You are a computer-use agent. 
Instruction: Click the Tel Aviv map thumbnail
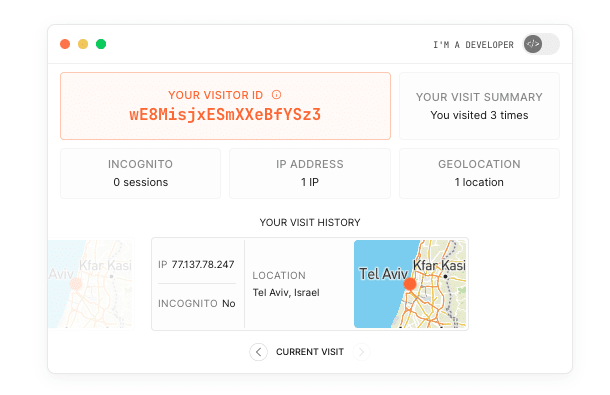(410, 284)
